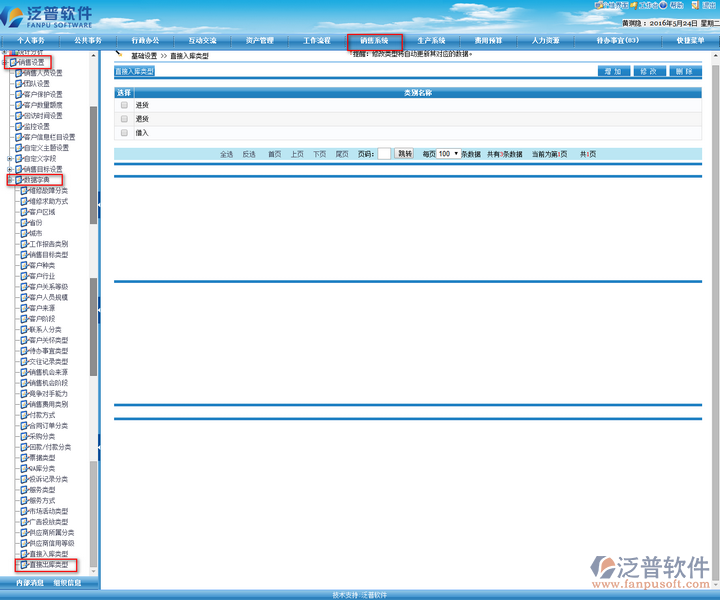Image resolution: width=720 pixels, height=600 pixels.
Task: Click the 增加 button
Action: (614, 72)
